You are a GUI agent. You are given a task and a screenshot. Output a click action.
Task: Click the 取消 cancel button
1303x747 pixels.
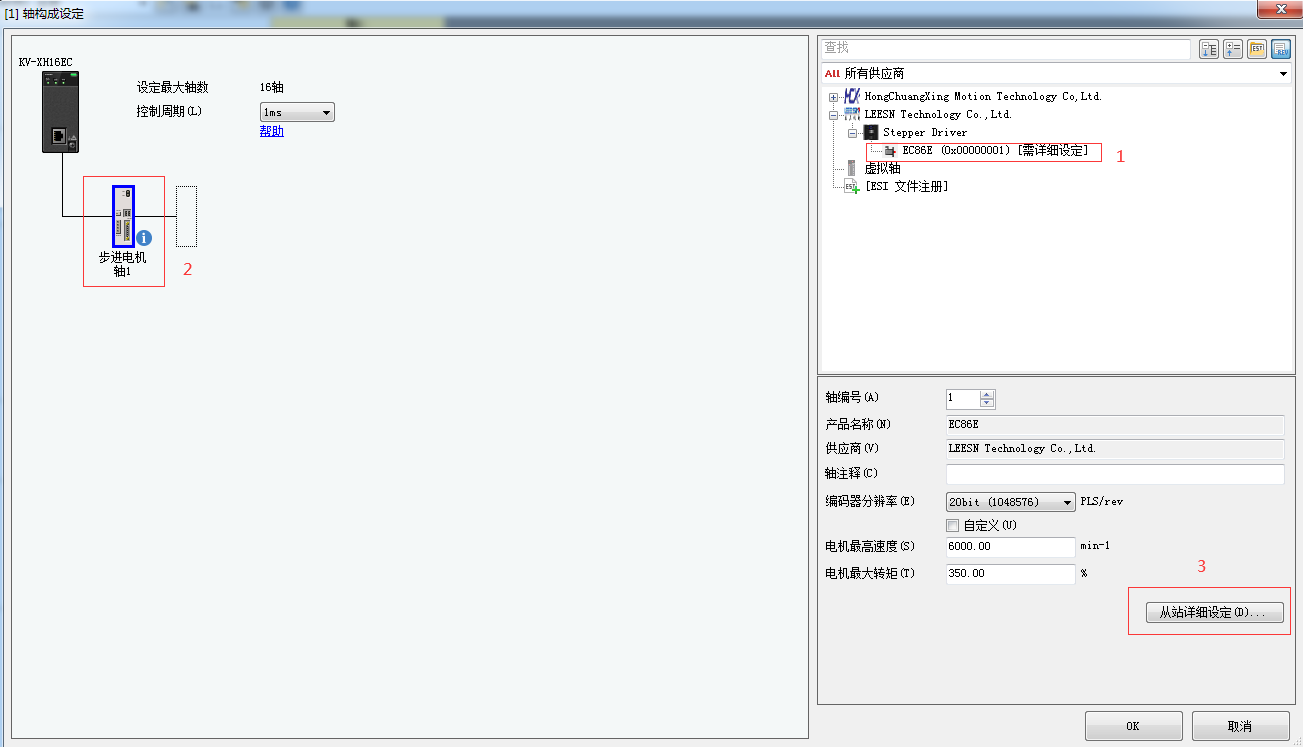(1240, 726)
